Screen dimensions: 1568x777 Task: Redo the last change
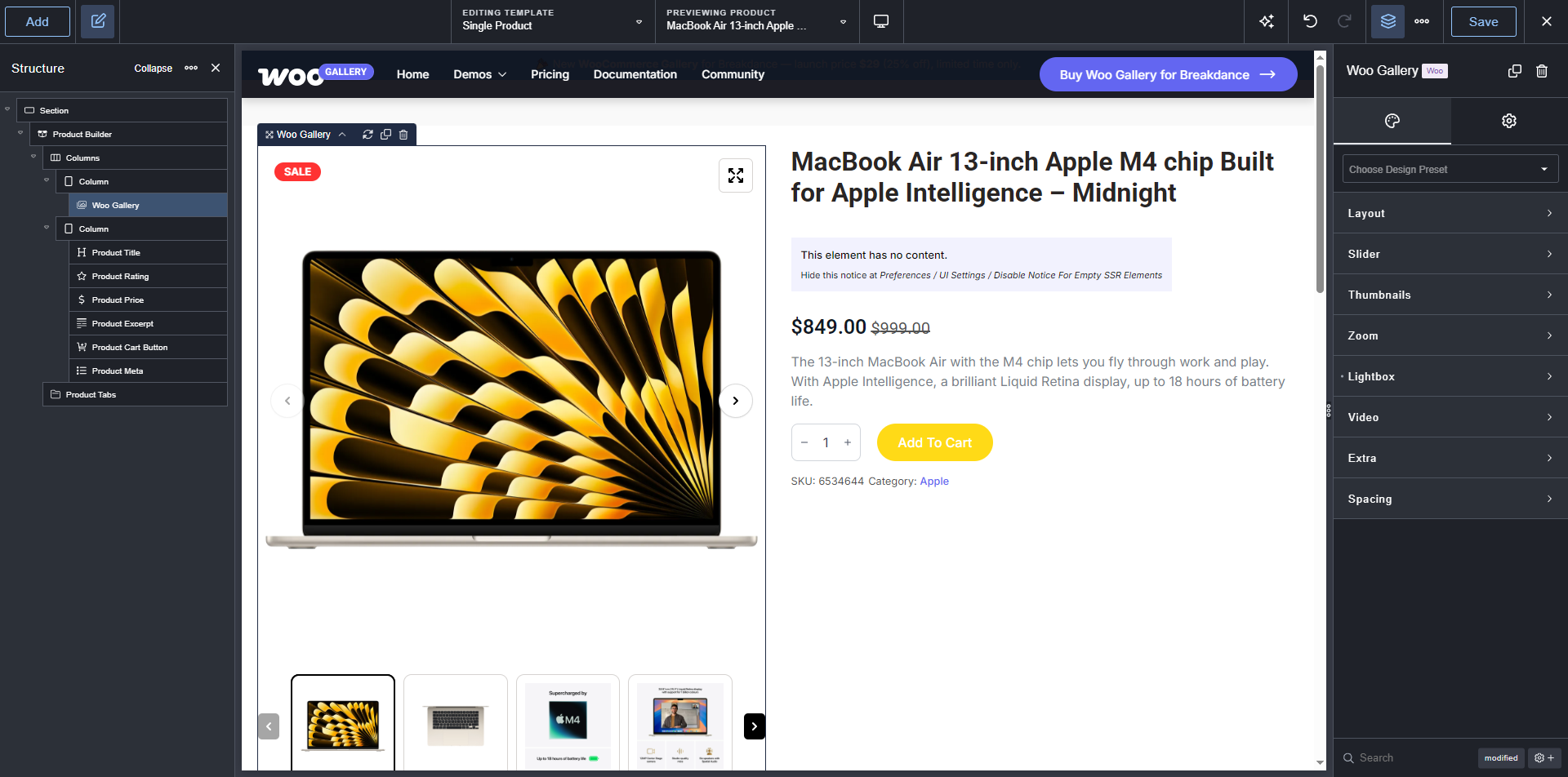pyautogui.click(x=1344, y=21)
